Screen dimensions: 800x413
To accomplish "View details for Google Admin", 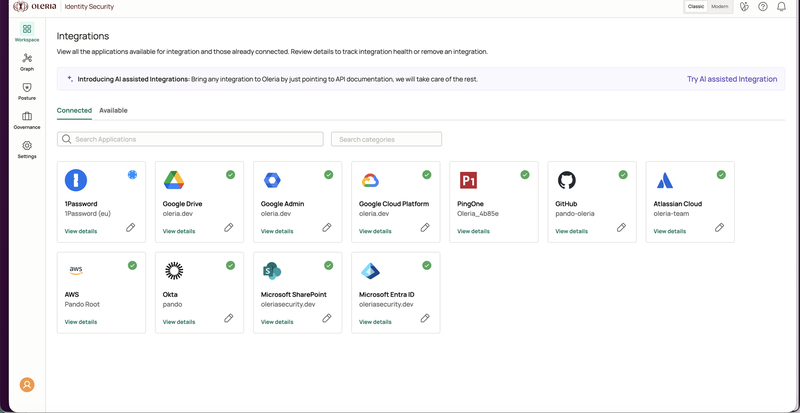I will click(277, 231).
